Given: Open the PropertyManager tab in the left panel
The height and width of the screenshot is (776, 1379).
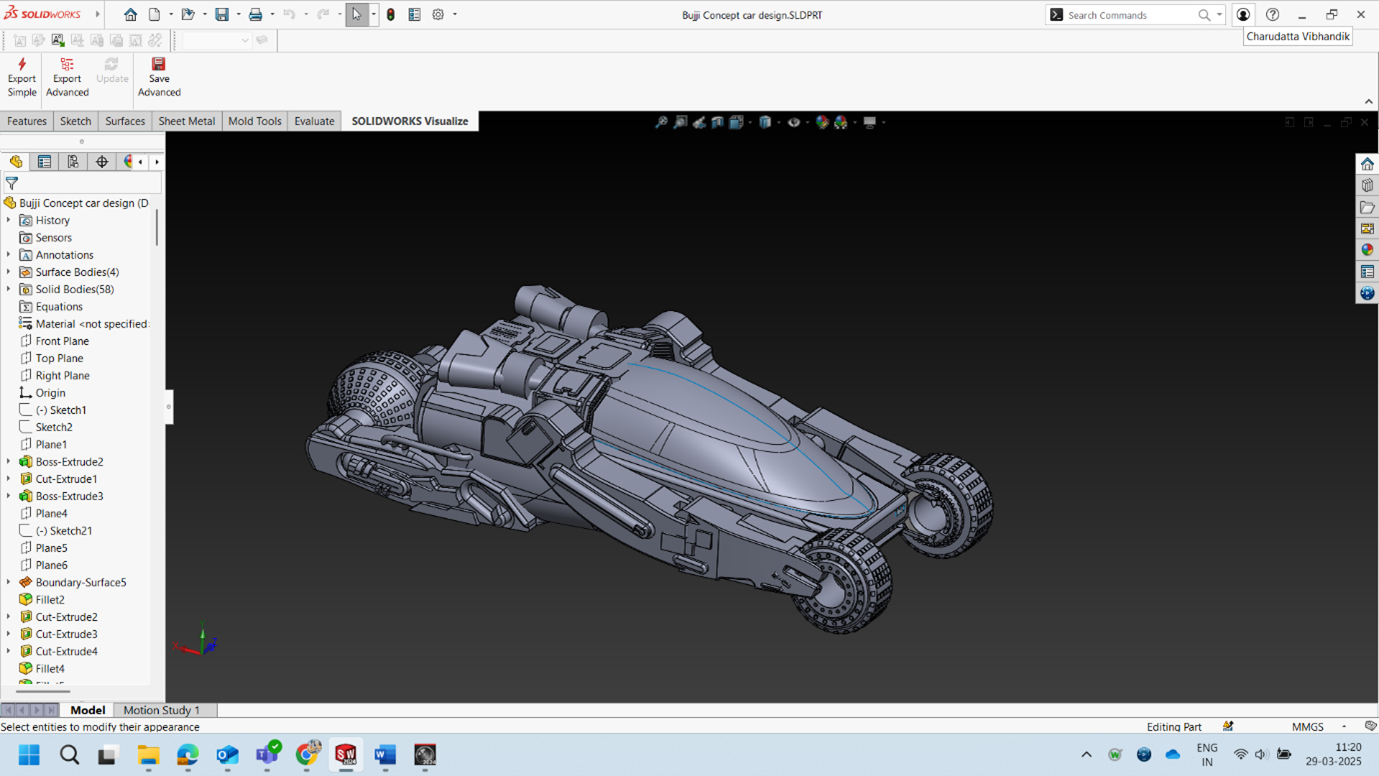Looking at the screenshot, I should (x=44, y=162).
